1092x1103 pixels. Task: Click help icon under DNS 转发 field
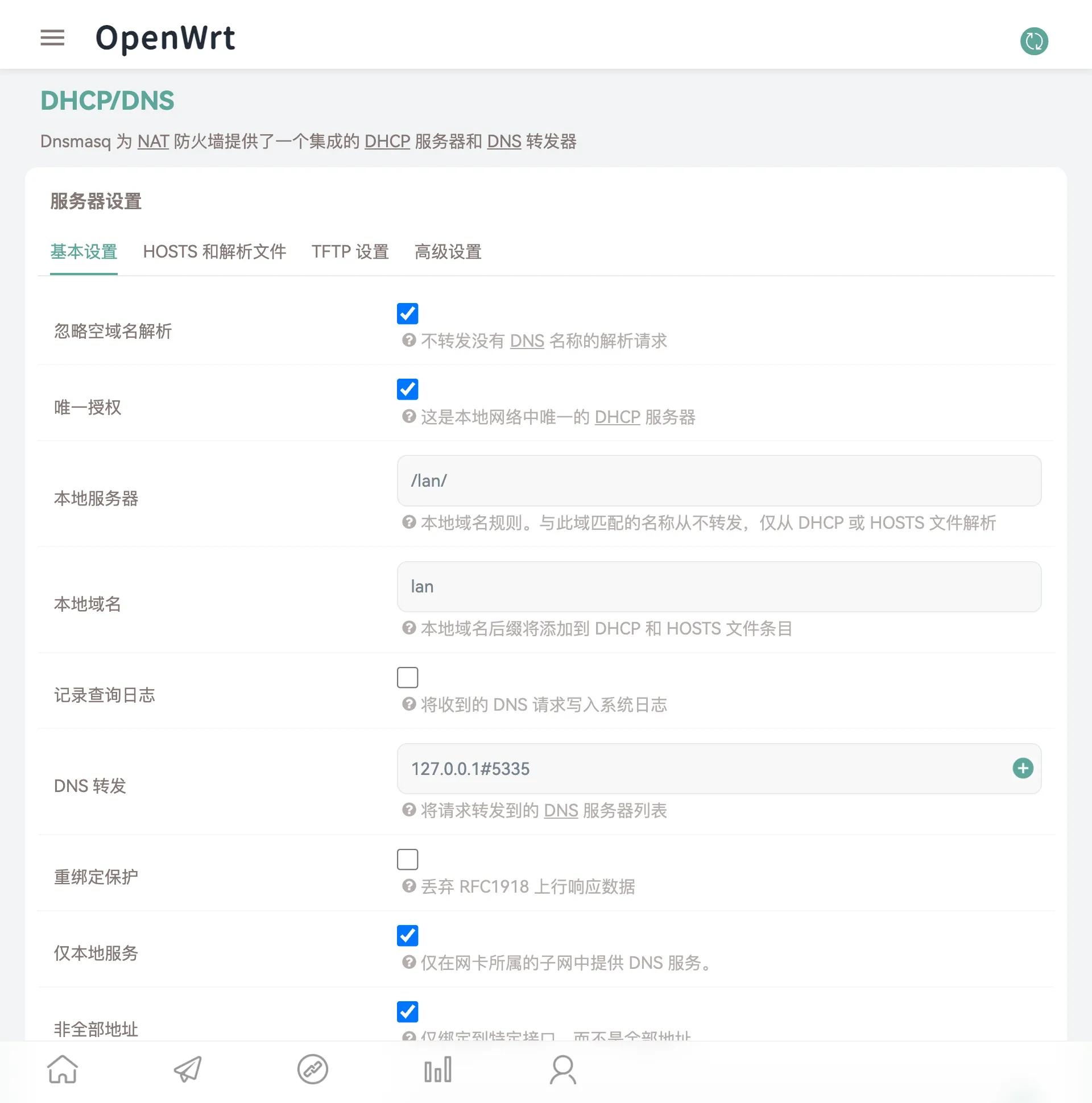(408, 810)
